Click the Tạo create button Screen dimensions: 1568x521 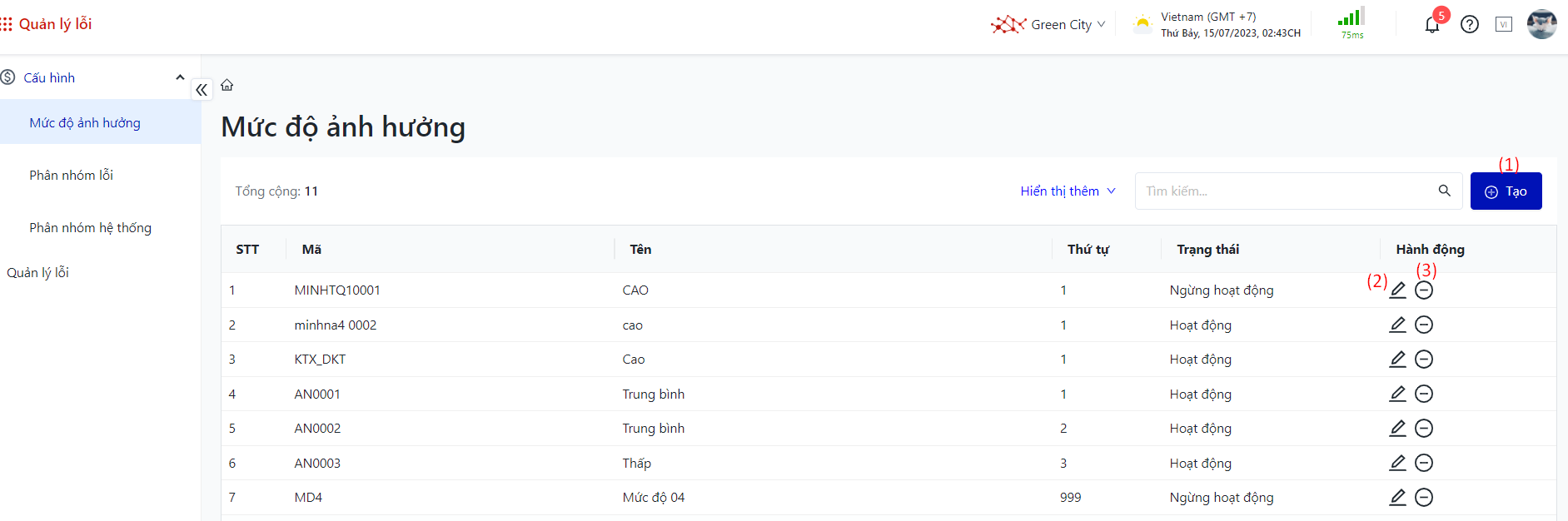point(1506,191)
